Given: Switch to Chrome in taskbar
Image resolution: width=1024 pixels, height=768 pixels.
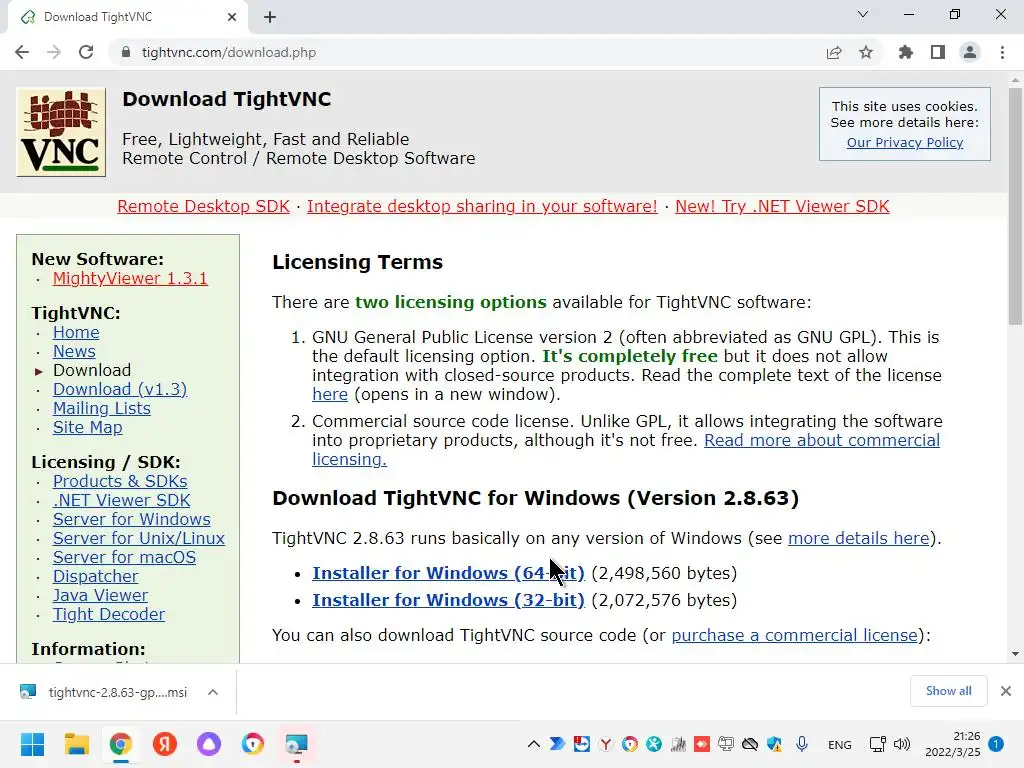Looking at the screenshot, I should pyautogui.click(x=121, y=744).
